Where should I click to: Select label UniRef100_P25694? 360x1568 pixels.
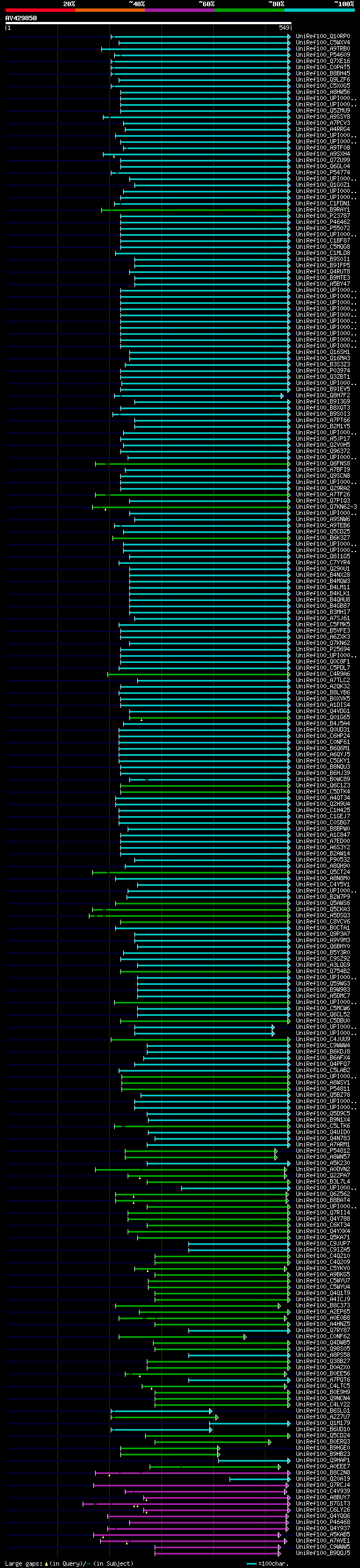tap(323, 649)
